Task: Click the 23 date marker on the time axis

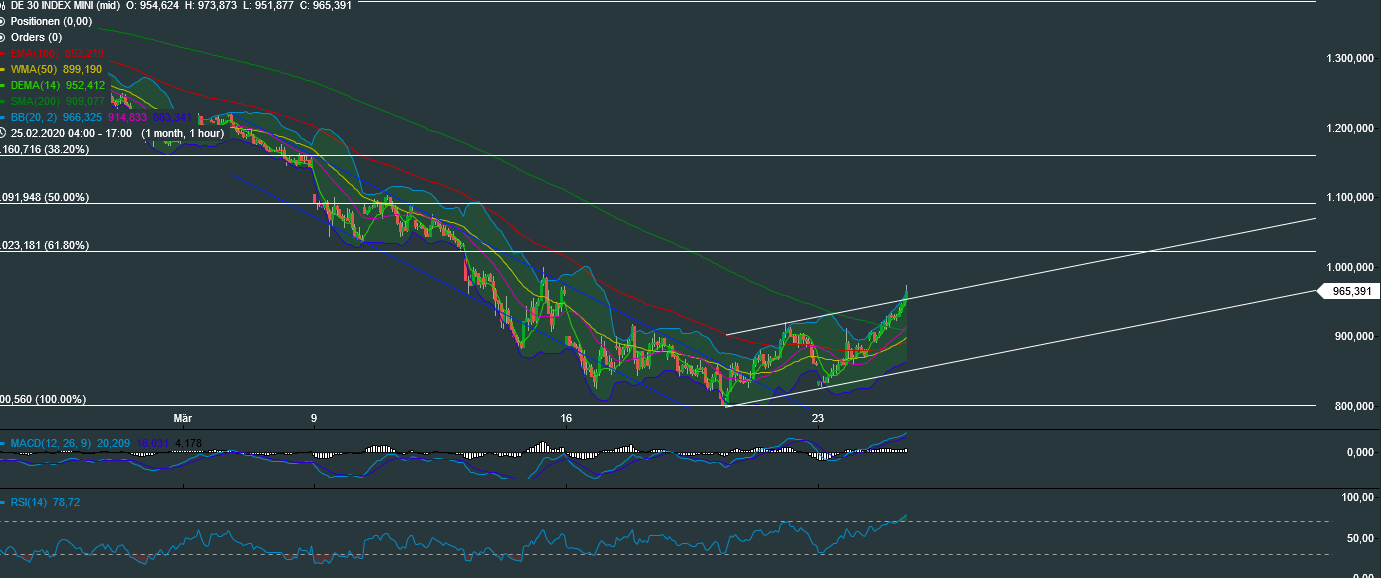Action: pos(818,418)
